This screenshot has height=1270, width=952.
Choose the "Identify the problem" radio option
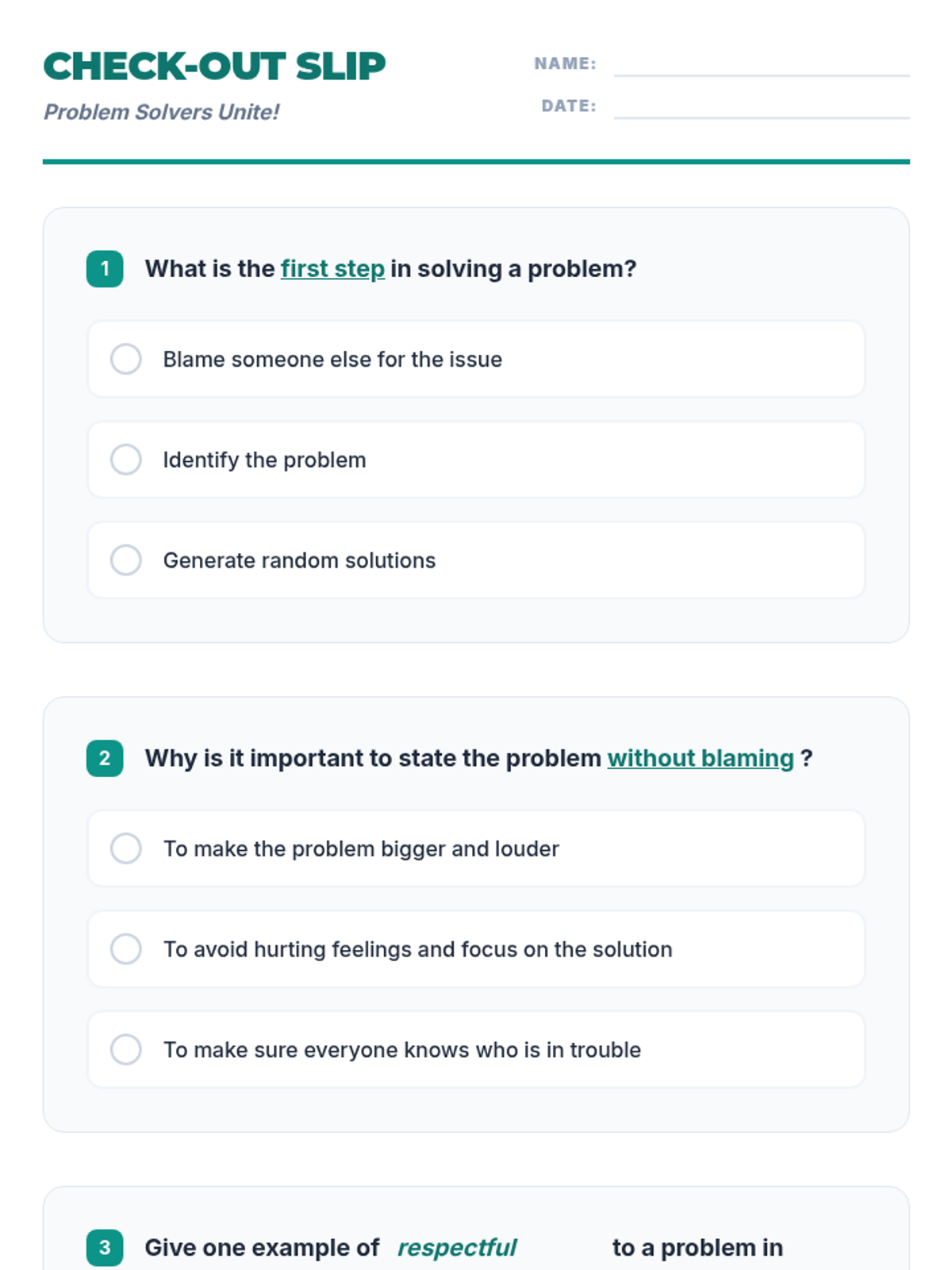(126, 460)
